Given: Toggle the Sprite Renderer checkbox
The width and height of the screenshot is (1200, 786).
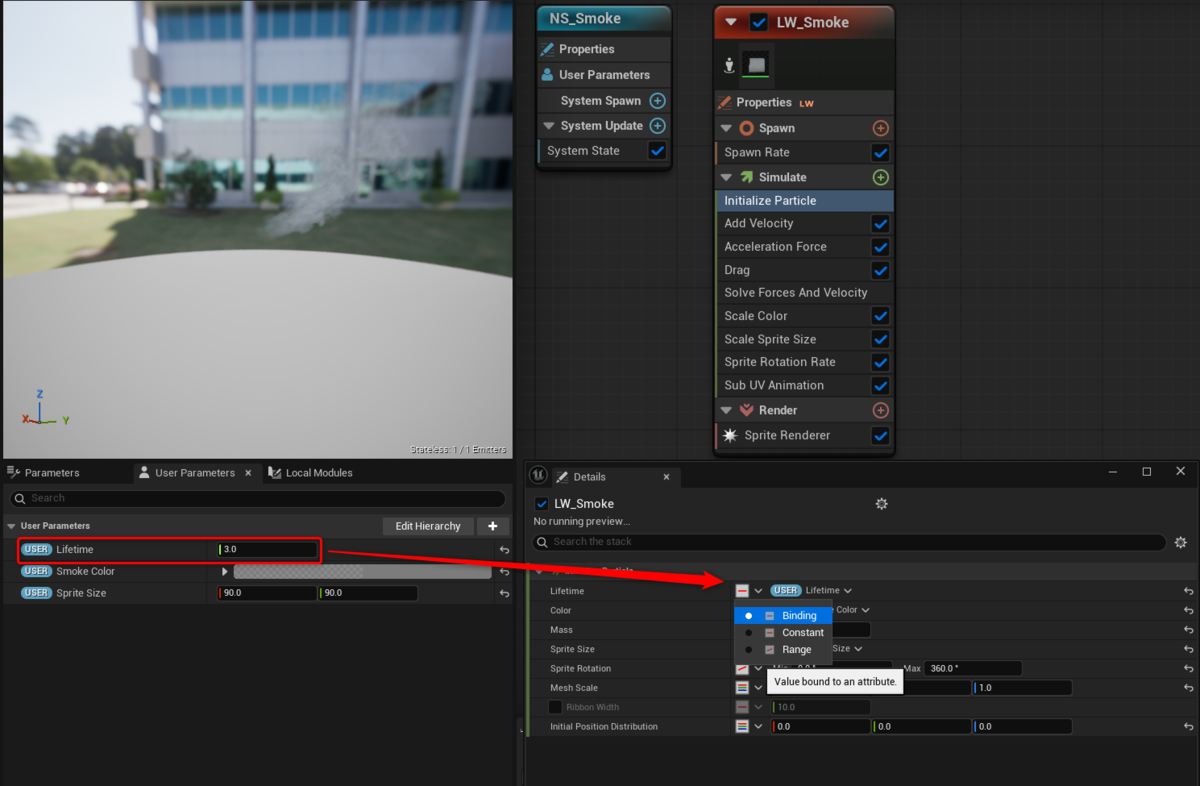Looking at the screenshot, I should (x=880, y=436).
